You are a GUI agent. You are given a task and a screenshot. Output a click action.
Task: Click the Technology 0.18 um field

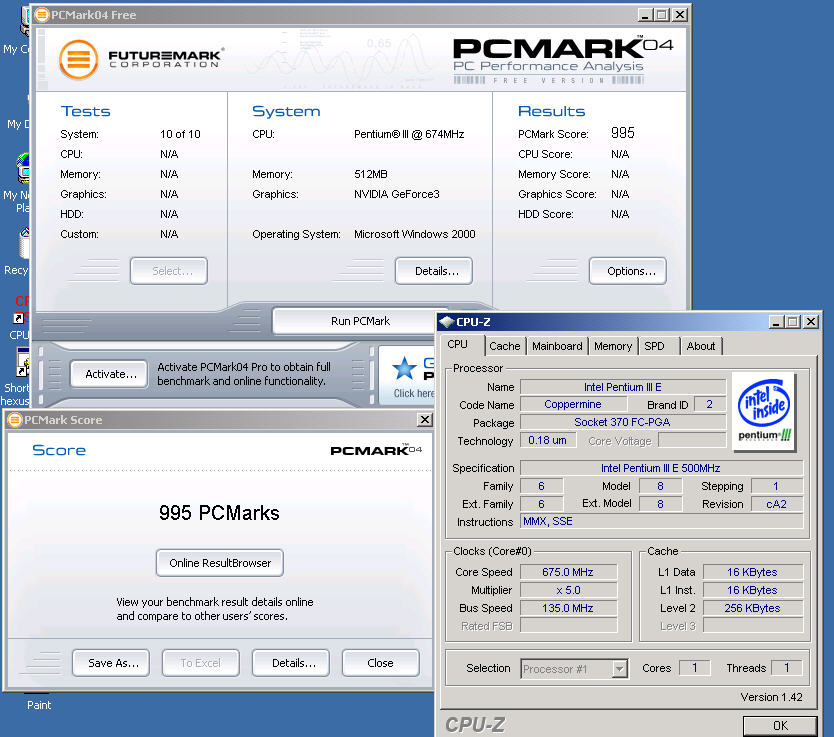coord(548,440)
